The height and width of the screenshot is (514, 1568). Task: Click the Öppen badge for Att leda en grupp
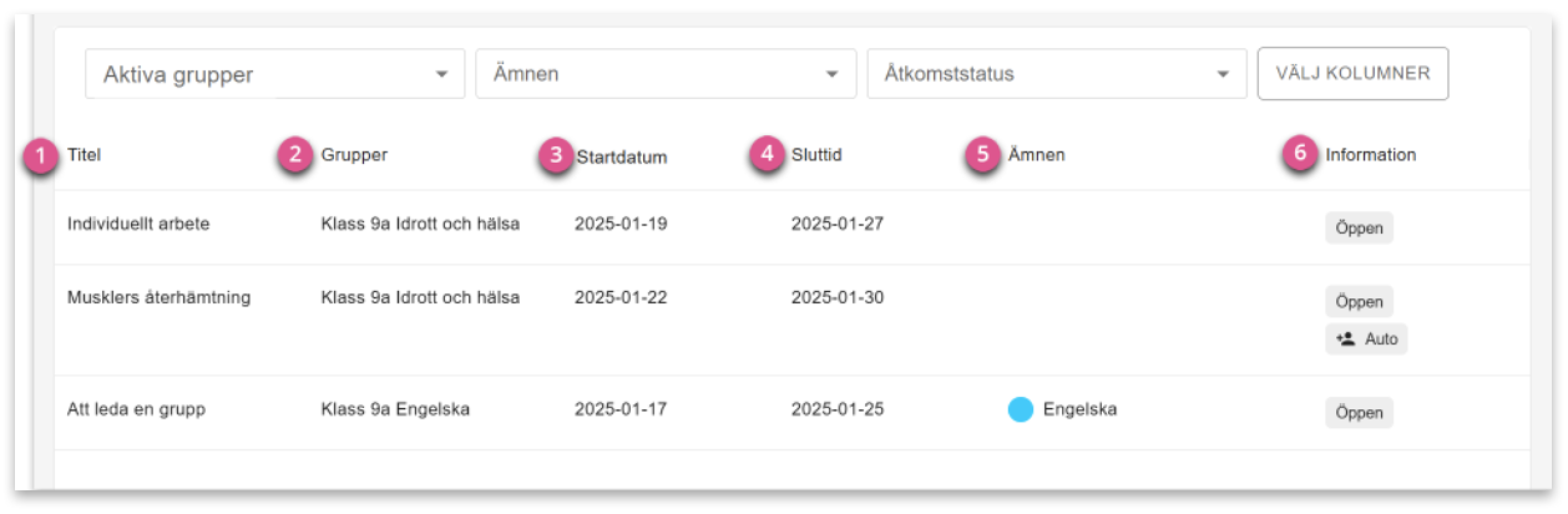click(x=1359, y=412)
